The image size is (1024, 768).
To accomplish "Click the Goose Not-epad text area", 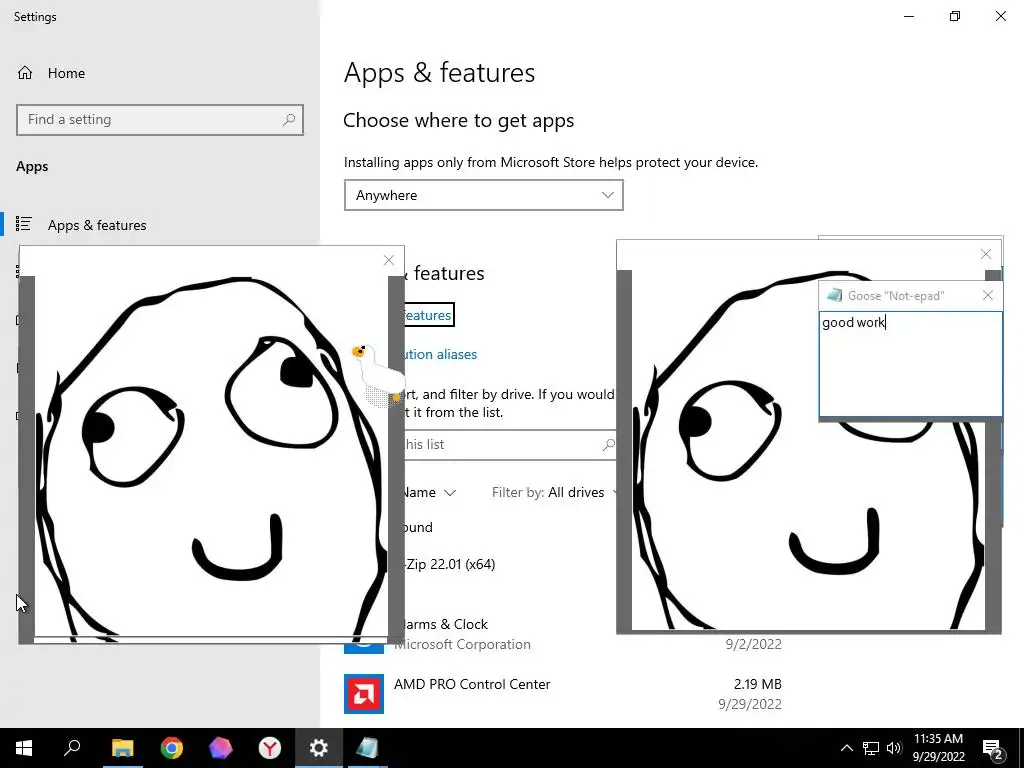I will [x=910, y=364].
